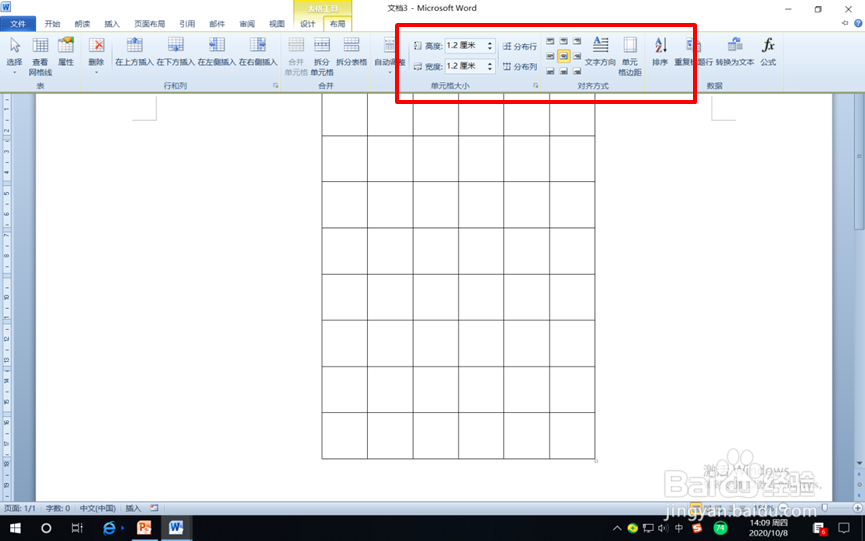The image size is (865, 541).
Task: Click 分布列 distribute columns
Action: (x=520, y=67)
